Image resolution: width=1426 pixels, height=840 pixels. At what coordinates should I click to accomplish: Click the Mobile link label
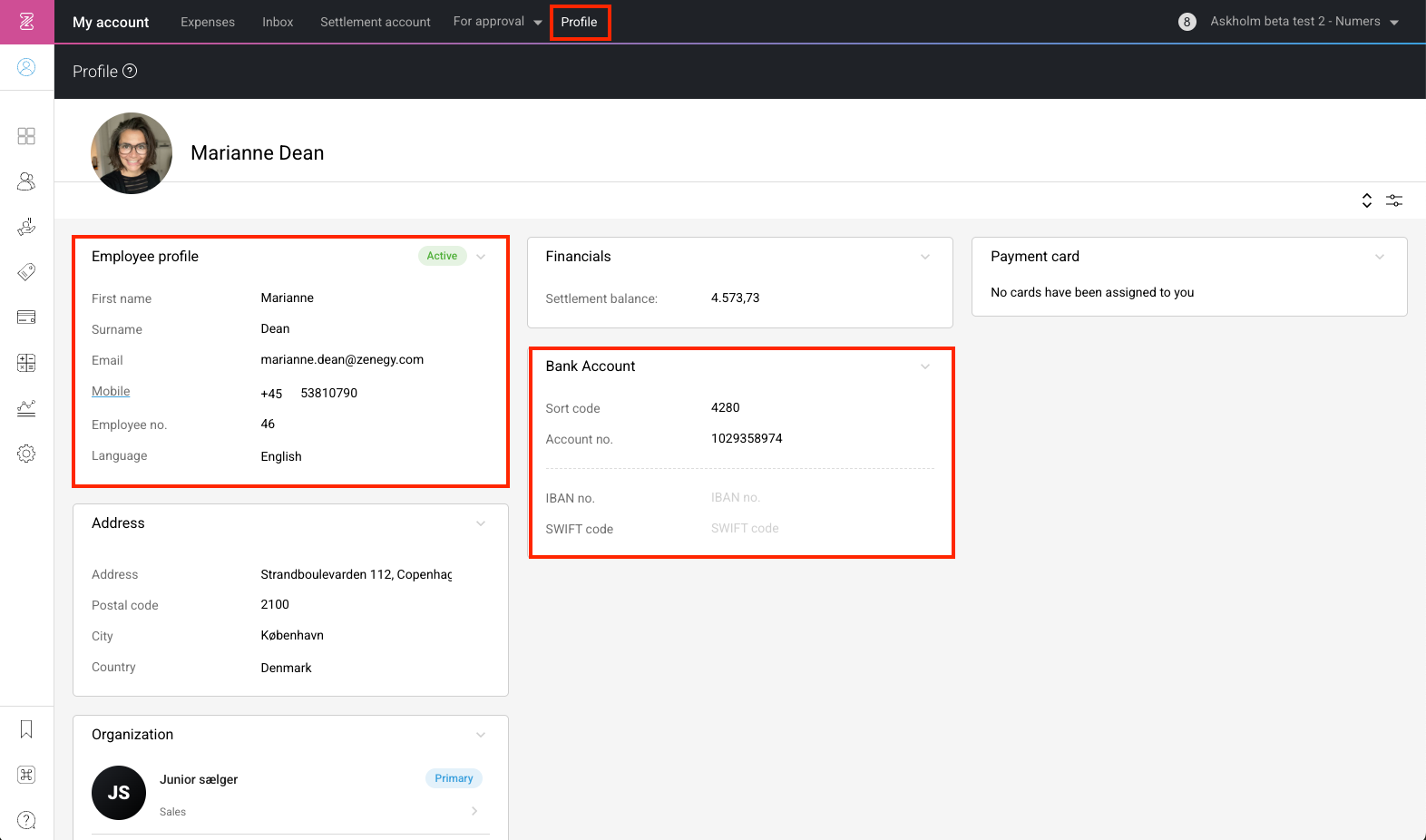(x=111, y=391)
